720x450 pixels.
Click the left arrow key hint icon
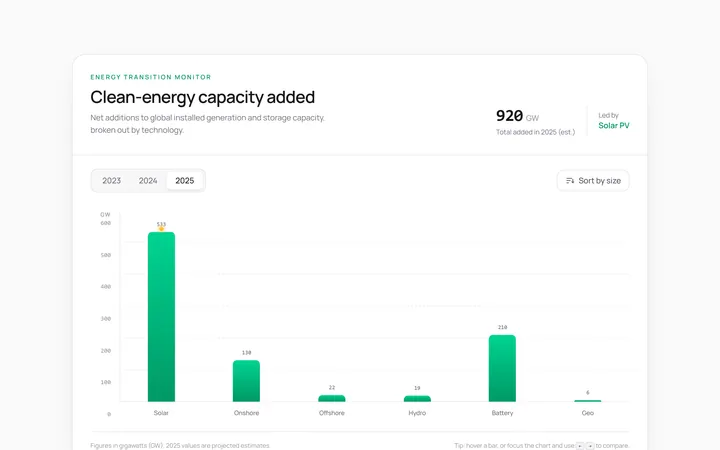580,446
